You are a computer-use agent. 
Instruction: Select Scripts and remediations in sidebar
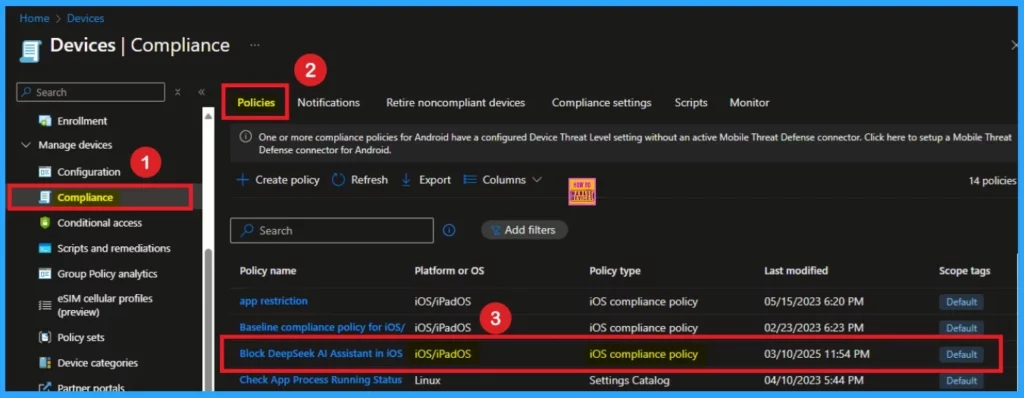114,248
